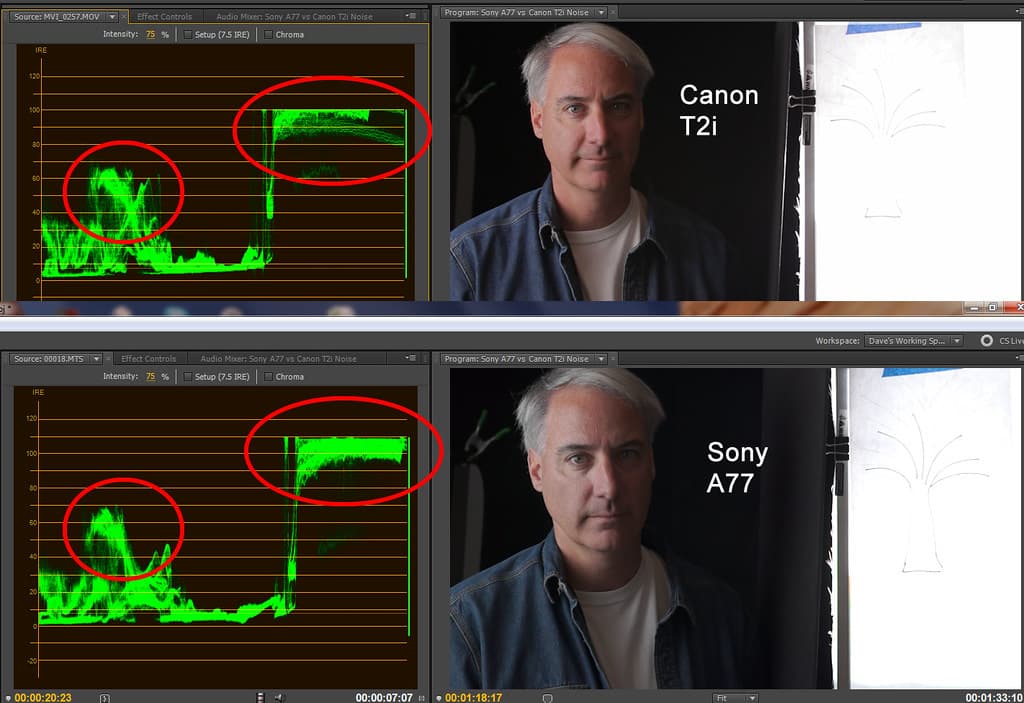Click the Sony A77 program monitor frame
This screenshot has height=703, width=1024.
[737, 529]
